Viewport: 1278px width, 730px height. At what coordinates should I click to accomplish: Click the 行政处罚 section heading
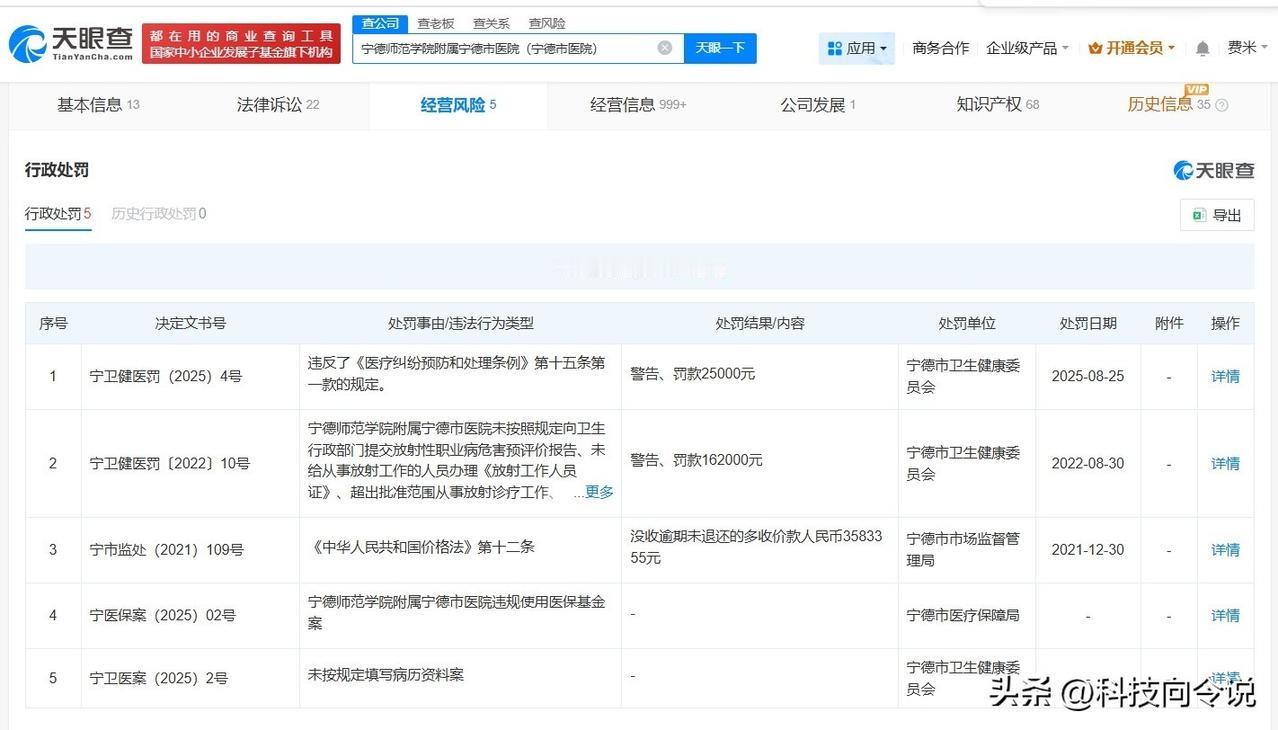coord(57,170)
